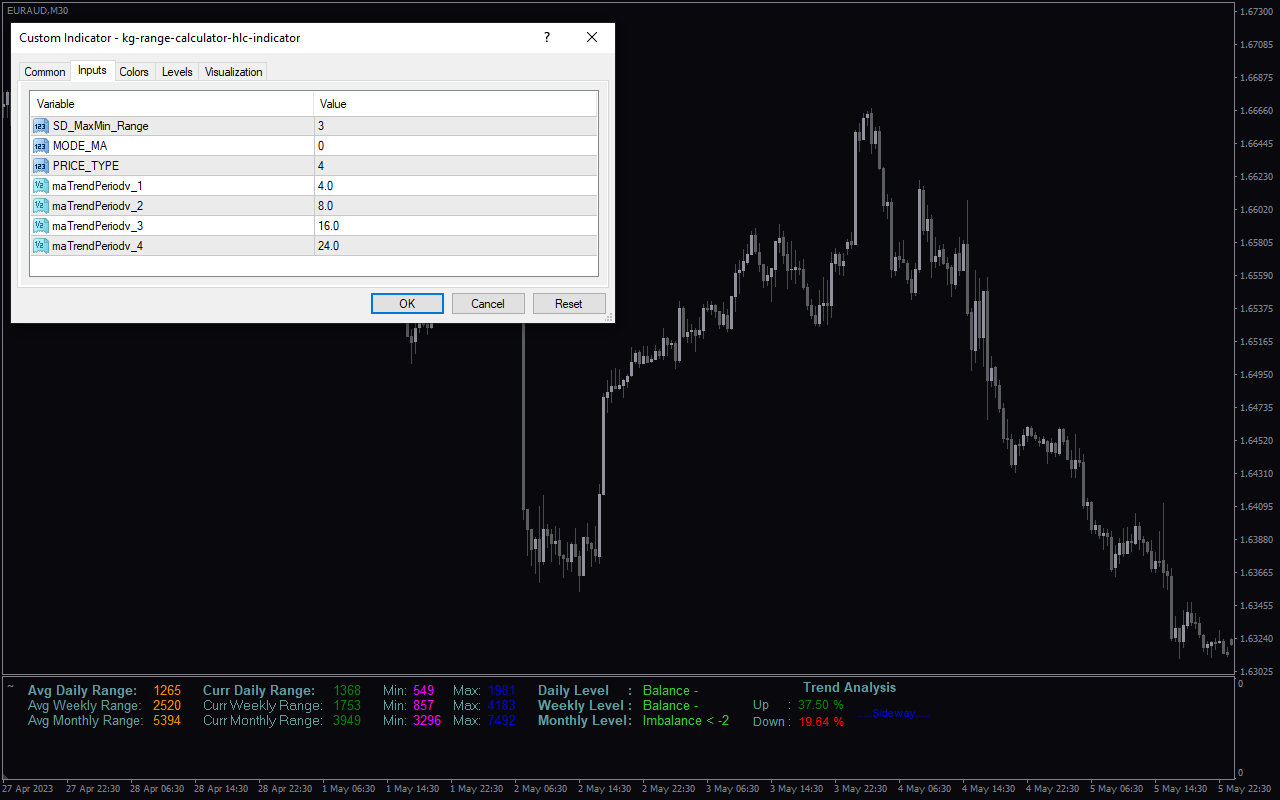Viewport: 1280px width, 800px height.
Task: Select the SD_MaxMin_Range variable icon
Action: click(x=41, y=126)
